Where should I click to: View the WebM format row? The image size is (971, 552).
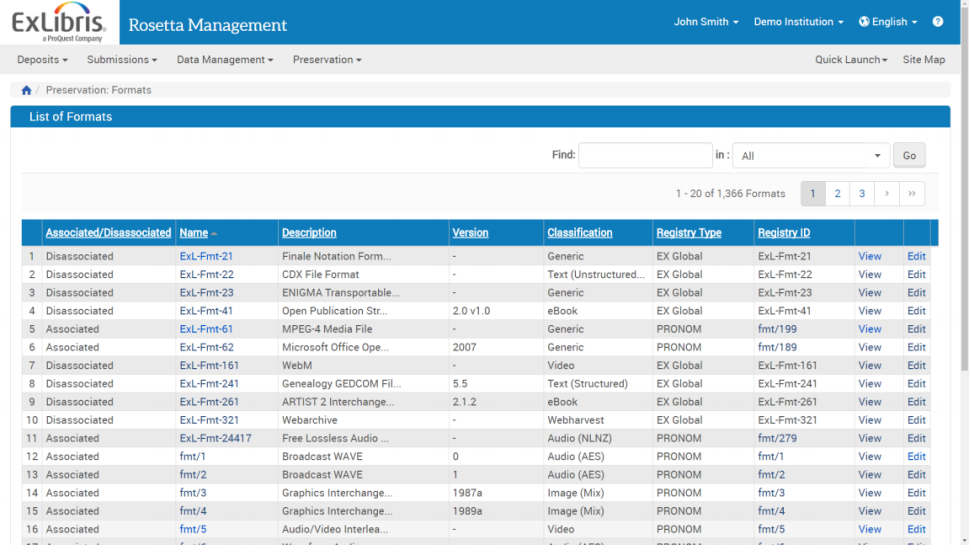(869, 366)
